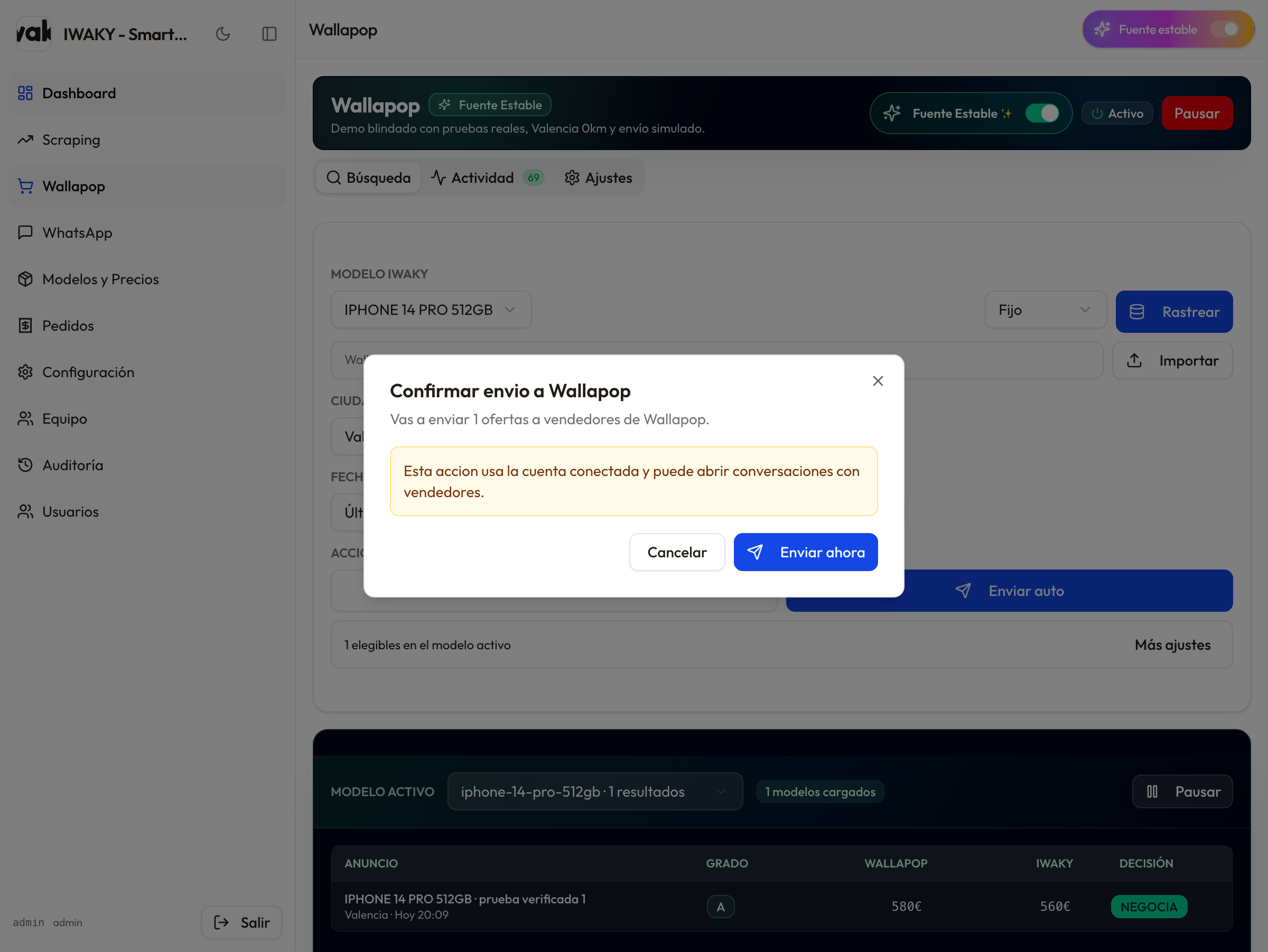Click the sparkle icon beside the banner Fuente Estable toggle
The image size is (1268, 952).
point(891,113)
